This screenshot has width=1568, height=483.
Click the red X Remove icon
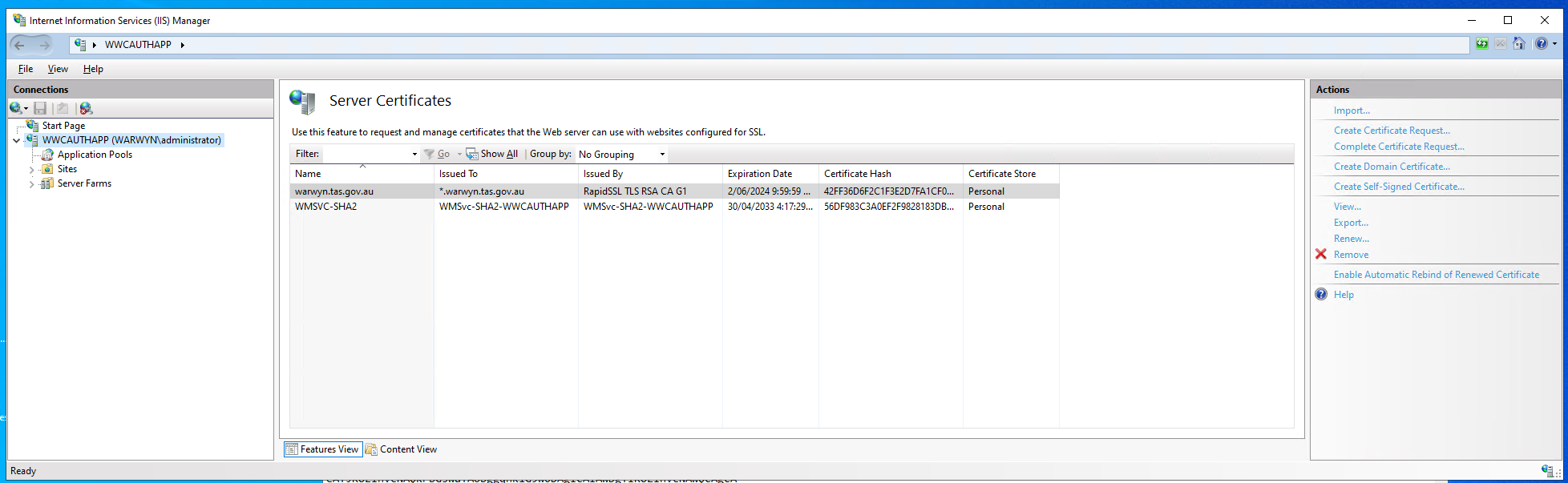[1321, 254]
